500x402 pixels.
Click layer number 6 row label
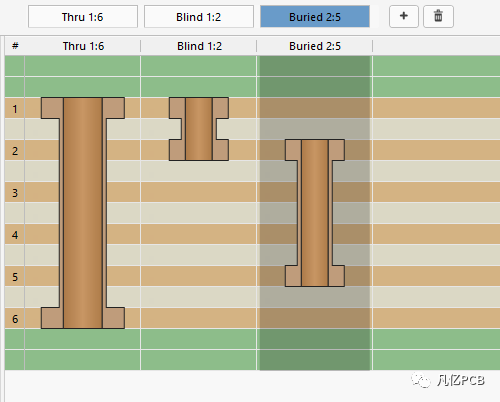coord(15,319)
